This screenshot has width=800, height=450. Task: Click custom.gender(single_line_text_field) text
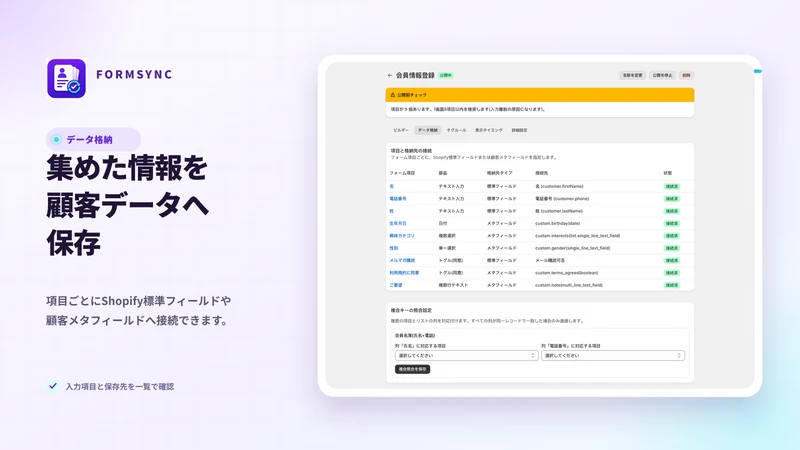coord(572,248)
